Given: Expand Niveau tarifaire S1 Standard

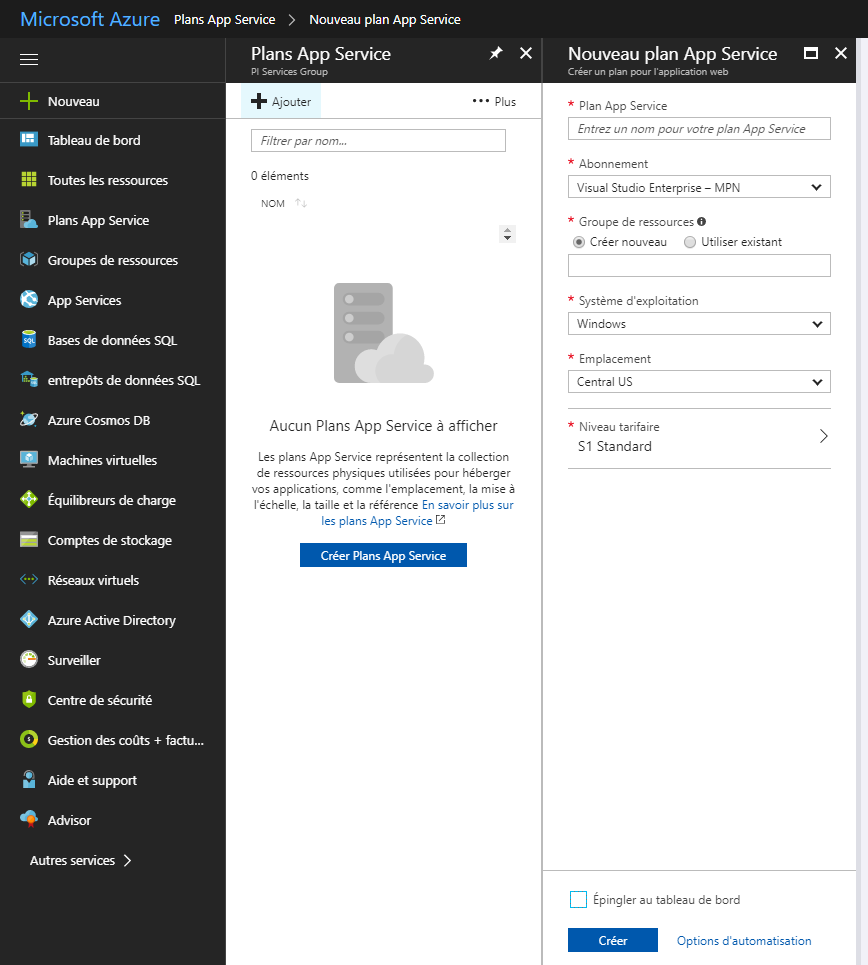Looking at the screenshot, I should [699, 438].
